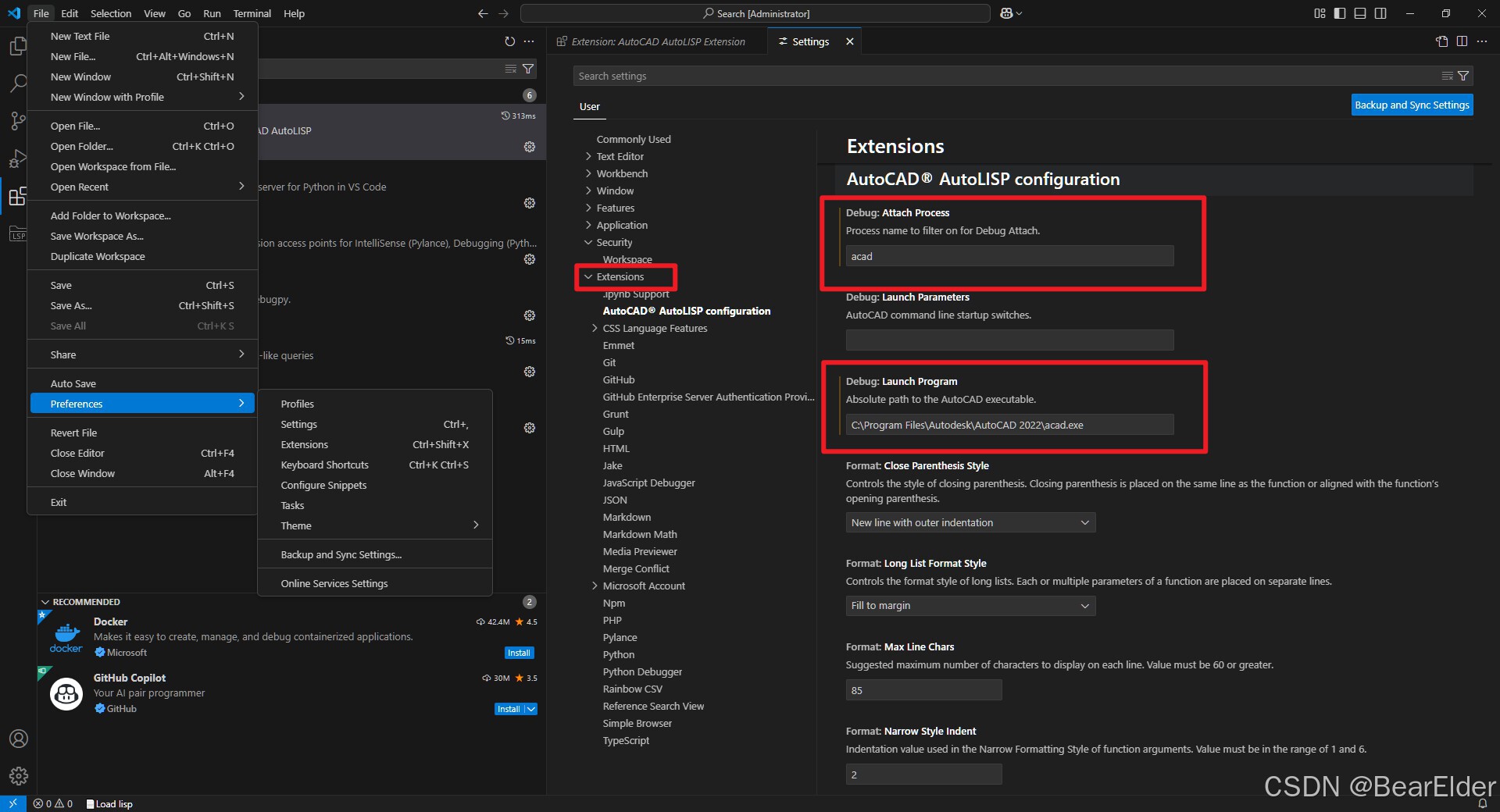Open install options arrow for GitHub Copilot
The width and height of the screenshot is (1500, 812).
tap(530, 709)
